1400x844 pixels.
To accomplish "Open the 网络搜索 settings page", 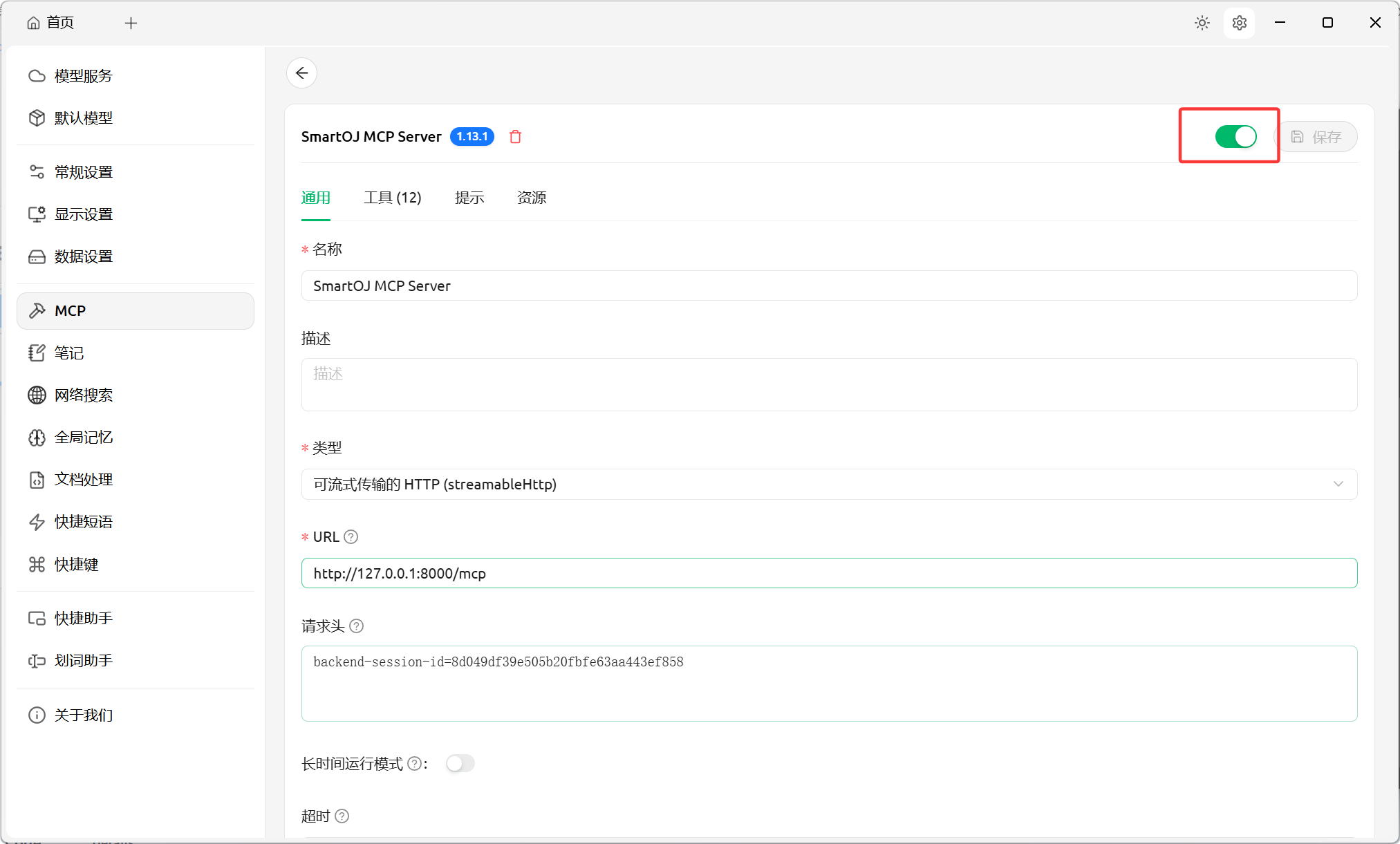I will coord(136,395).
